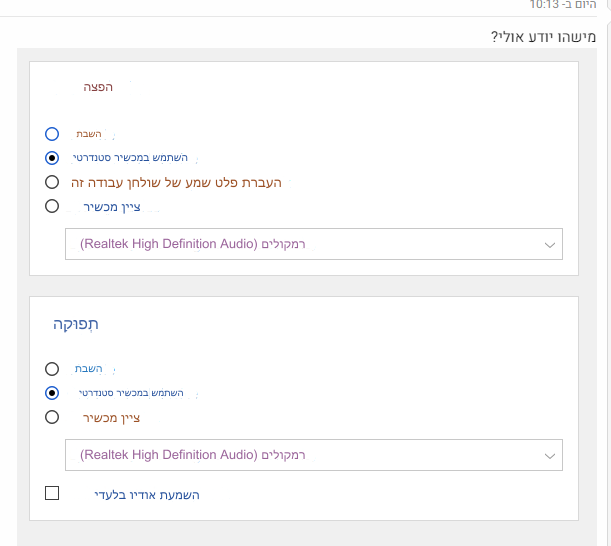Select the 'ציין מכשיר' radio button under תפוקה
The height and width of the screenshot is (546, 611).
tap(52, 417)
